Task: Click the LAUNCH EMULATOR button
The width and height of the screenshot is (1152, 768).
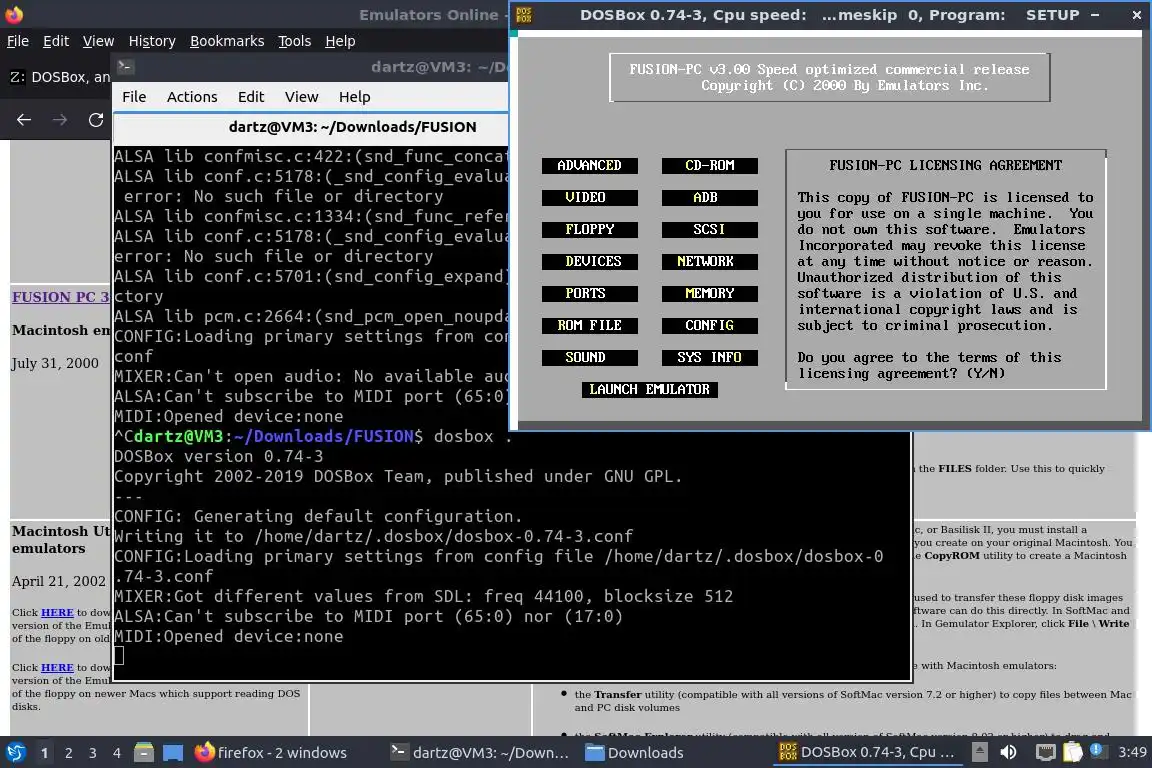Action: pos(649,390)
